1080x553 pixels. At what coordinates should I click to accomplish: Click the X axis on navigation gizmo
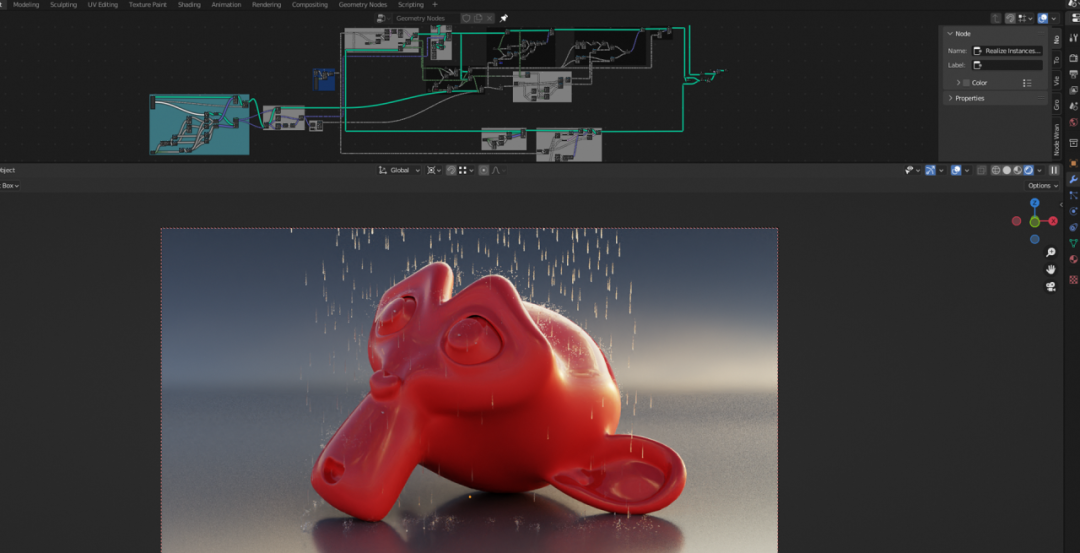1053,221
